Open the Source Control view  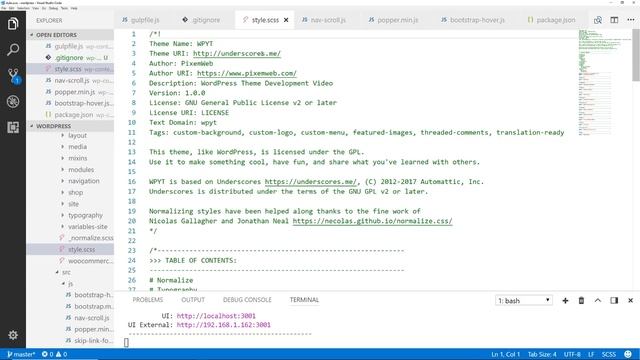pos(13,76)
